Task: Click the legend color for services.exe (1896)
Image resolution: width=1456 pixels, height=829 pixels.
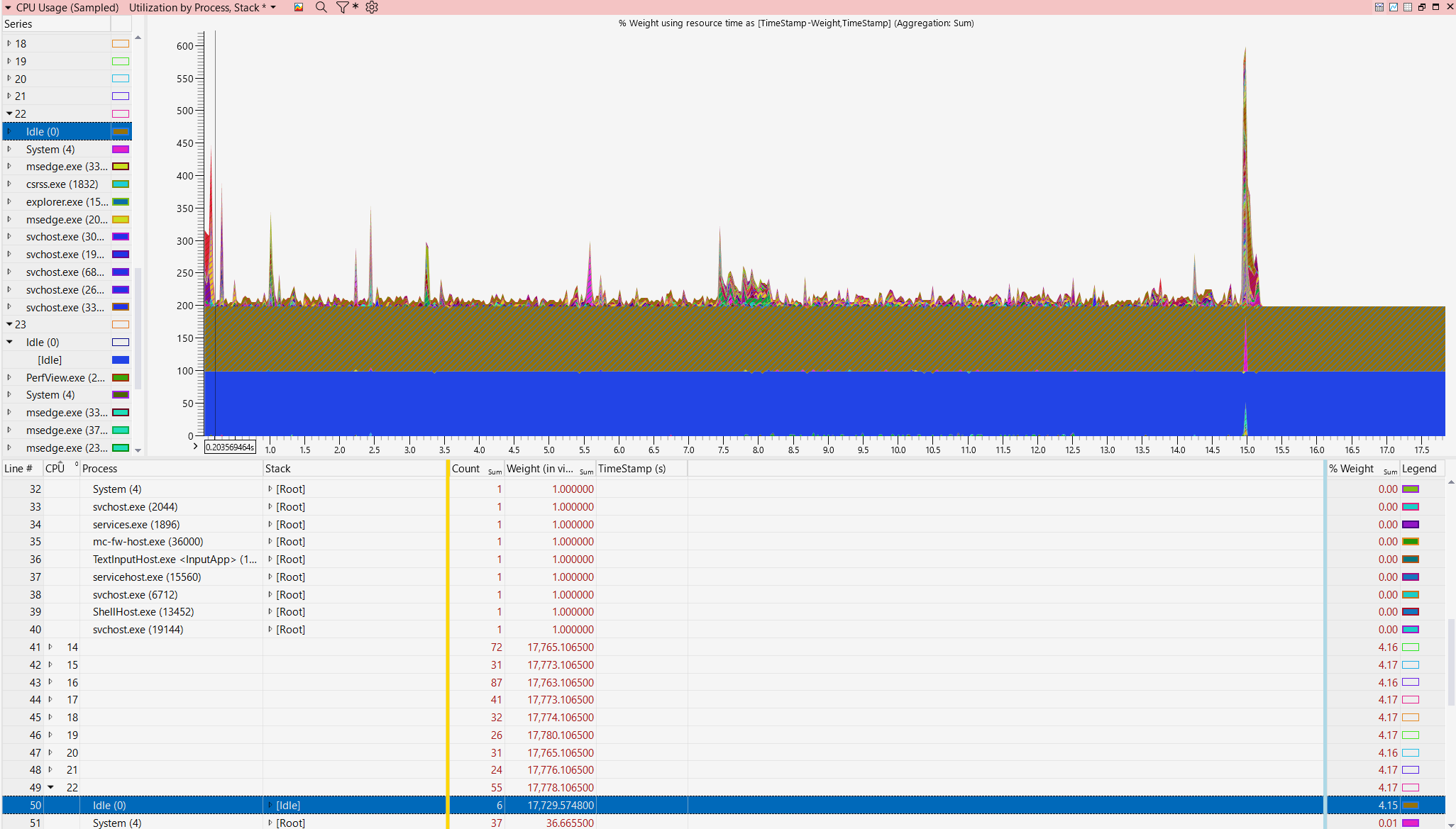Action: coord(1410,525)
